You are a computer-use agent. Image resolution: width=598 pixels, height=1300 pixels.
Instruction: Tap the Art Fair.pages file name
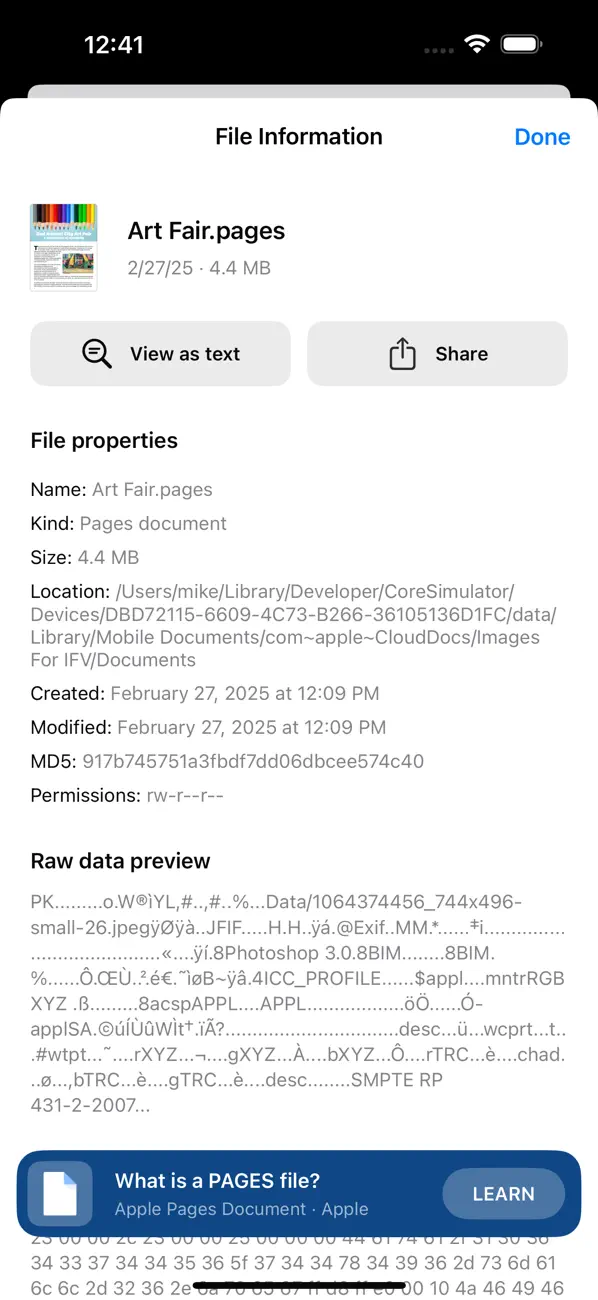[x=206, y=230]
